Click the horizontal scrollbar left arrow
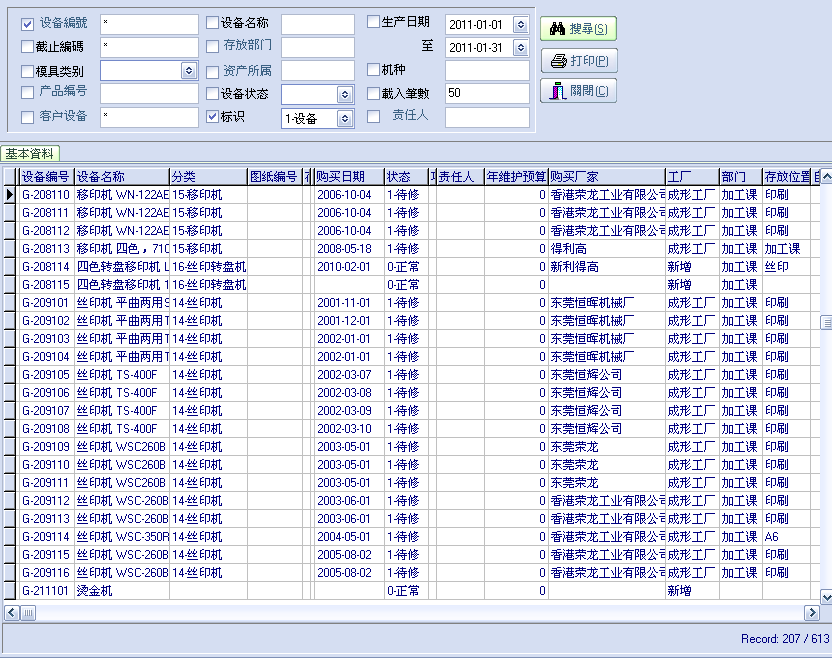832x658 pixels. 12,612
